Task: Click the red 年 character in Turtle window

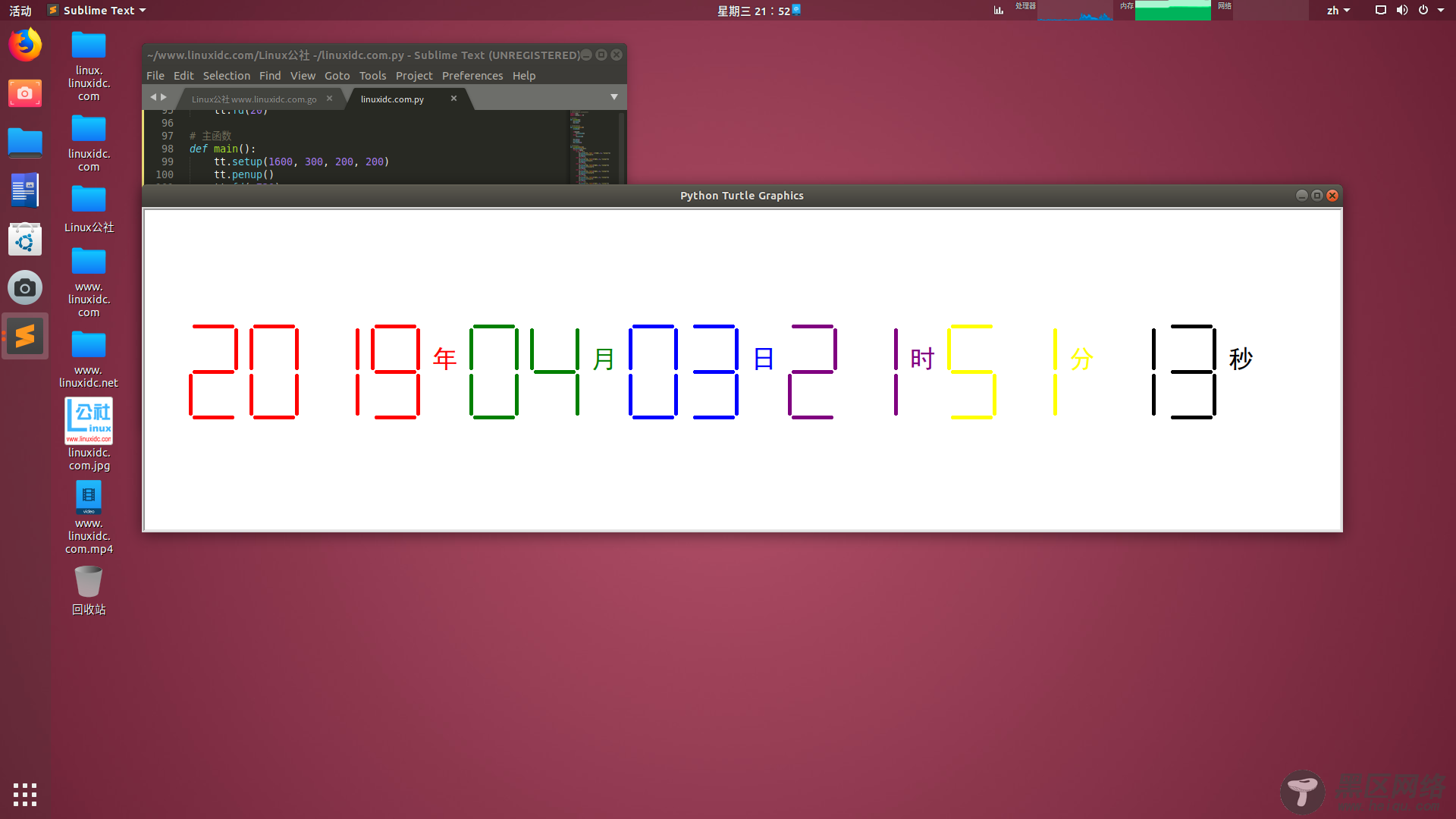Action: click(444, 359)
